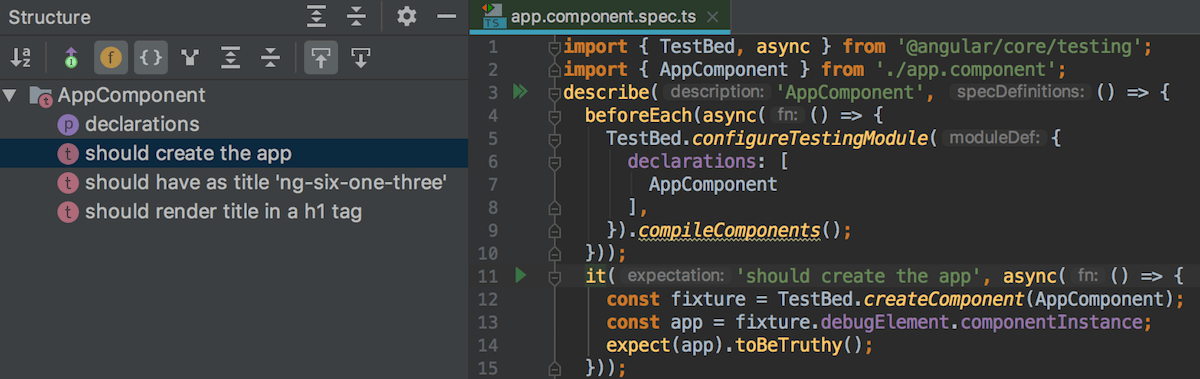
Task: Switch to app.component.spec.ts editor tab
Action: click(x=601, y=16)
